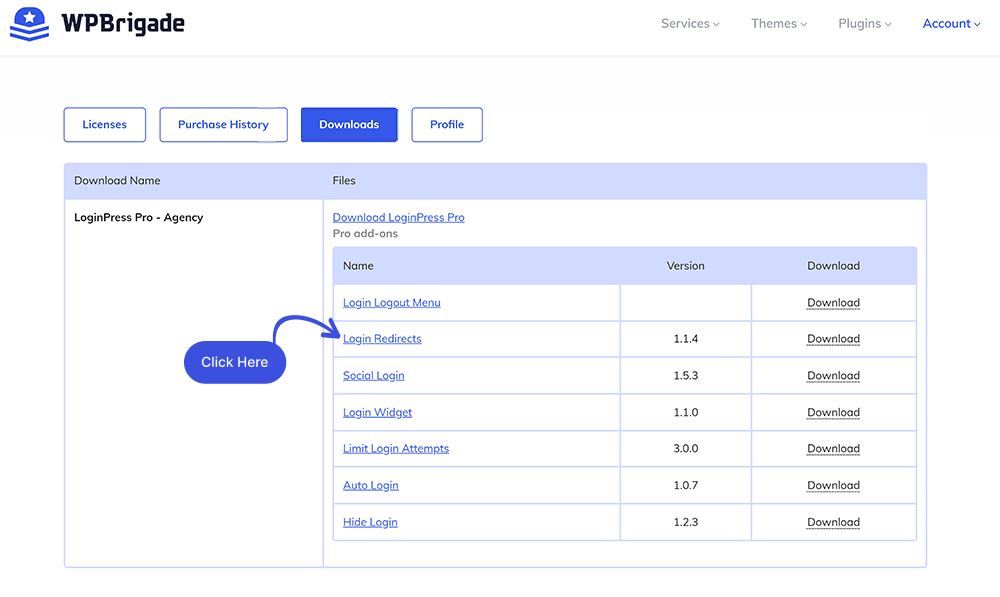The image size is (1000, 597).
Task: Click the Files column header
Action: (x=344, y=181)
